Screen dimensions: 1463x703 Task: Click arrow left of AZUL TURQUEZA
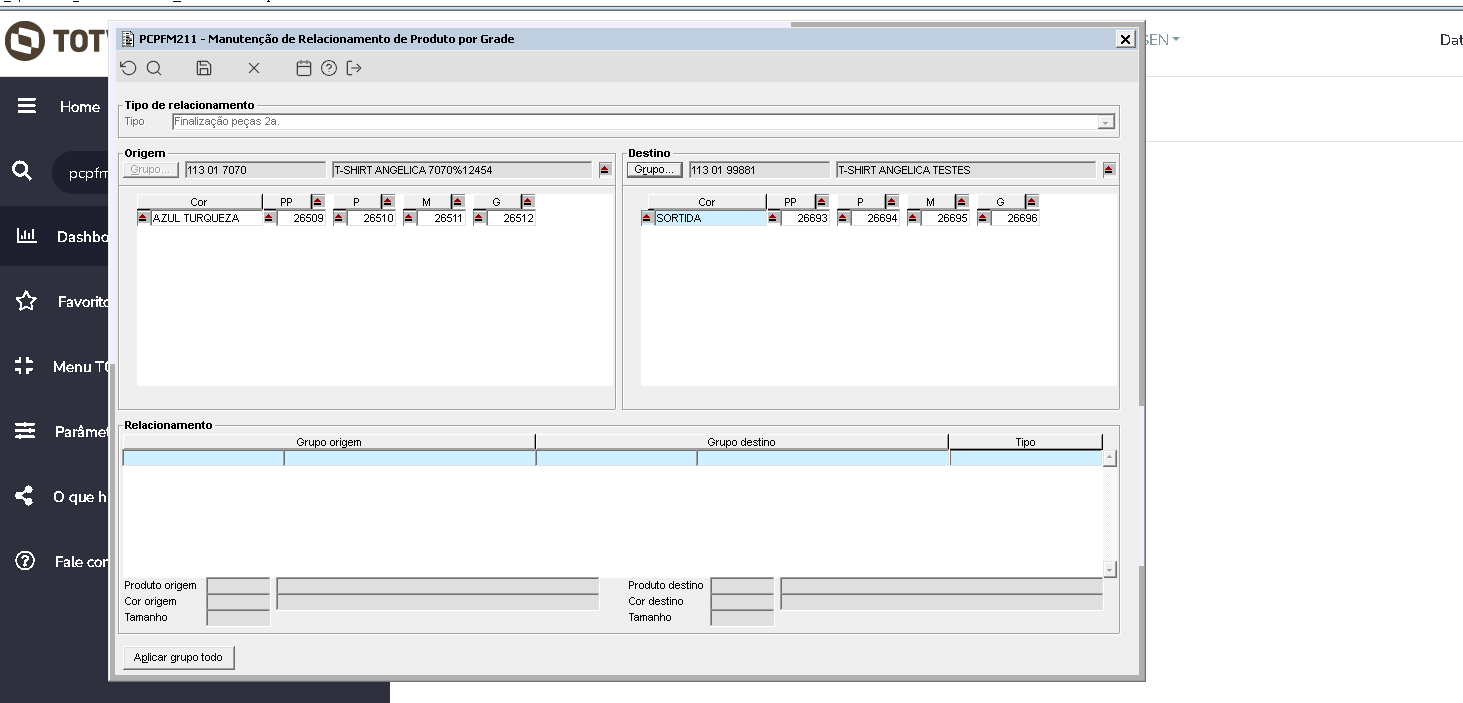[143, 218]
